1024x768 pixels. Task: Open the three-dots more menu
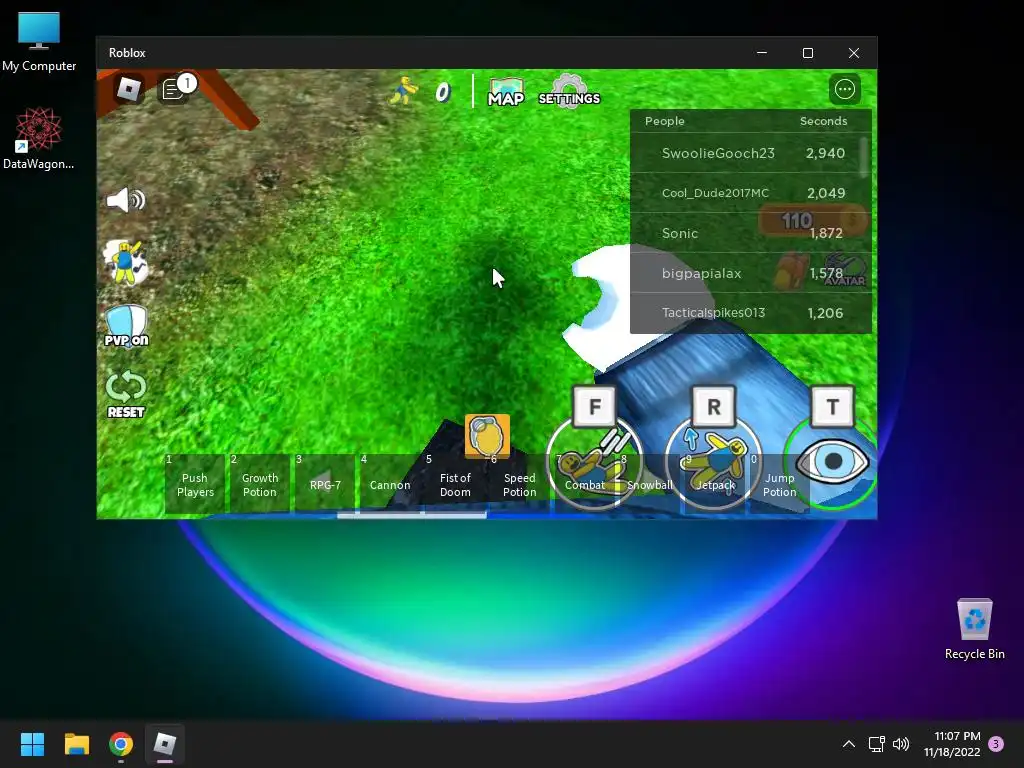[x=844, y=89]
